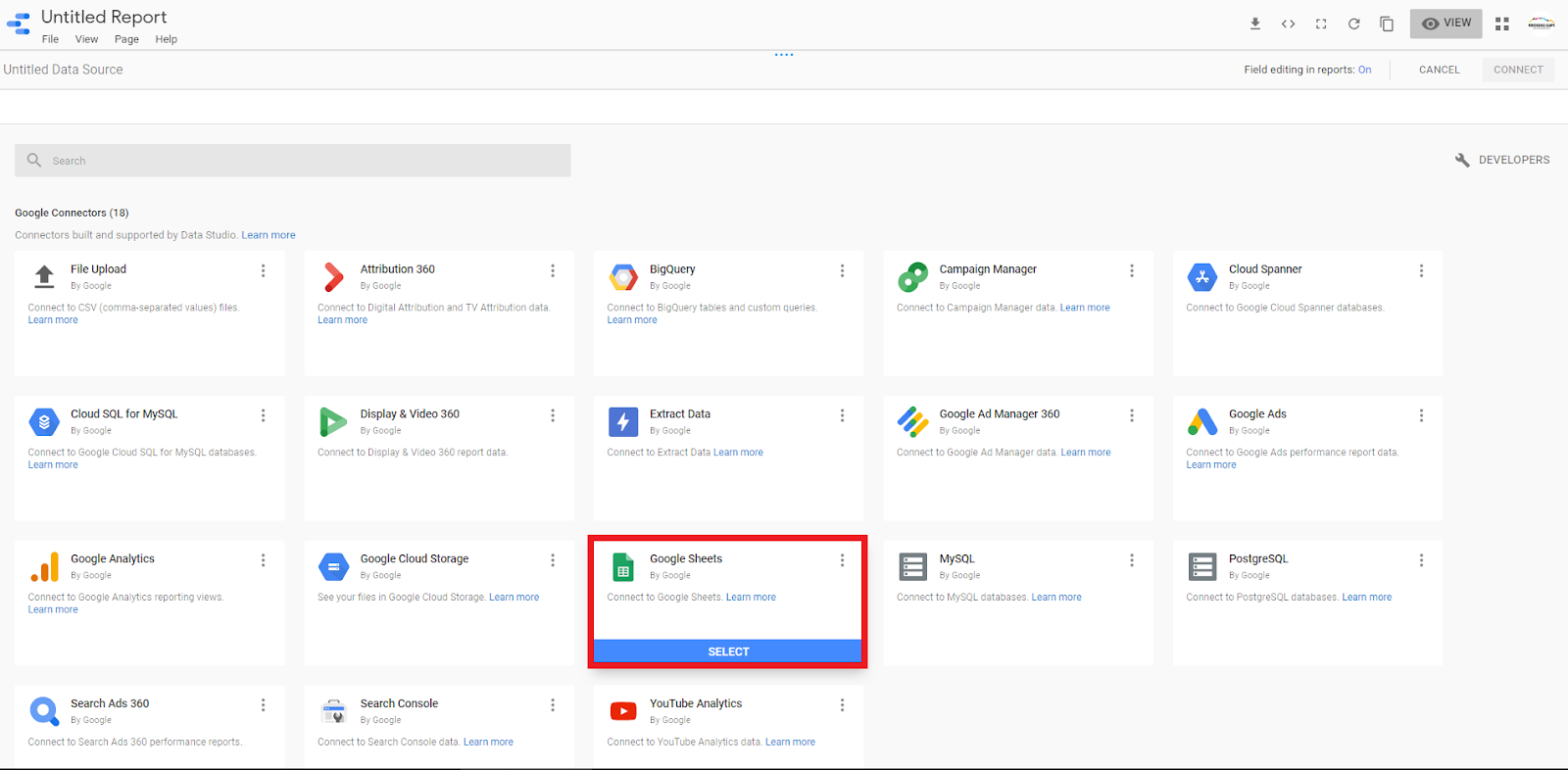Image resolution: width=1568 pixels, height=770 pixels.
Task: Open Extract Data card's three-dot menu
Action: (x=842, y=415)
